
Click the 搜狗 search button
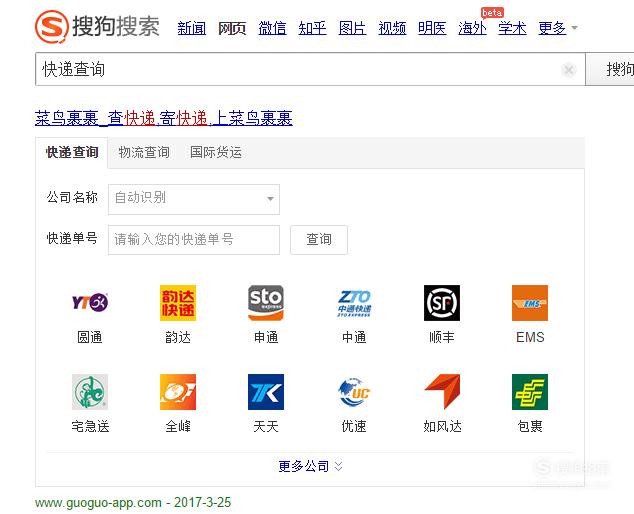pyautogui.click(x=610, y=69)
